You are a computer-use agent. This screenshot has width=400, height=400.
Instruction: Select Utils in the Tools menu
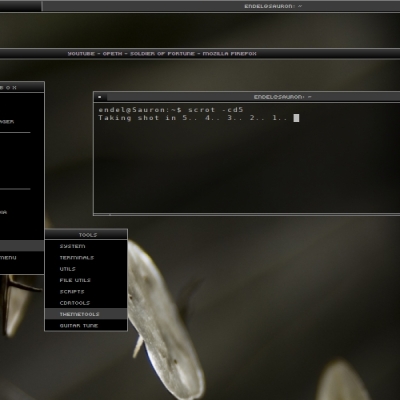coord(86,269)
